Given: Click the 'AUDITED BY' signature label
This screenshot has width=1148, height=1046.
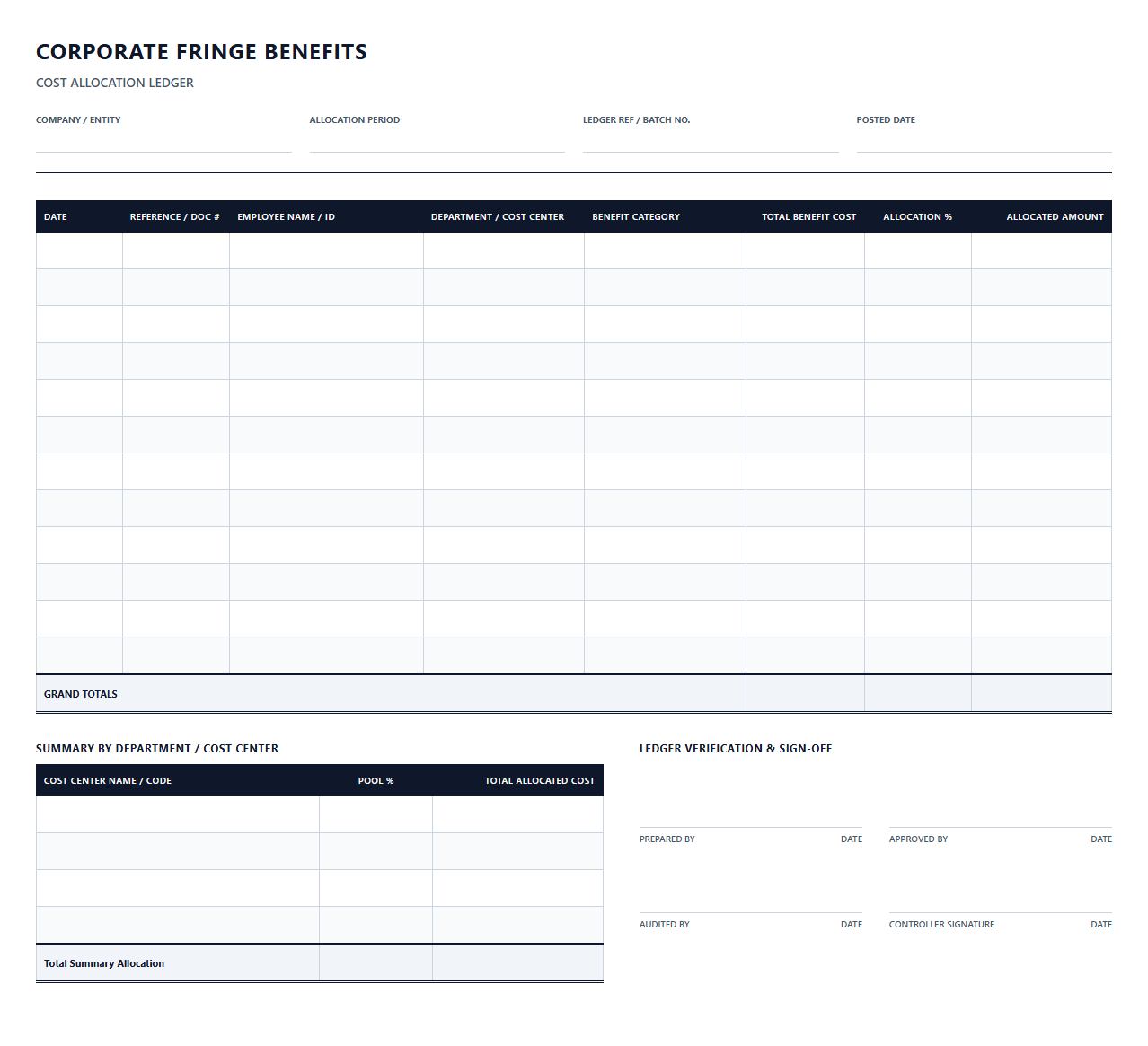Looking at the screenshot, I should click(x=665, y=925).
